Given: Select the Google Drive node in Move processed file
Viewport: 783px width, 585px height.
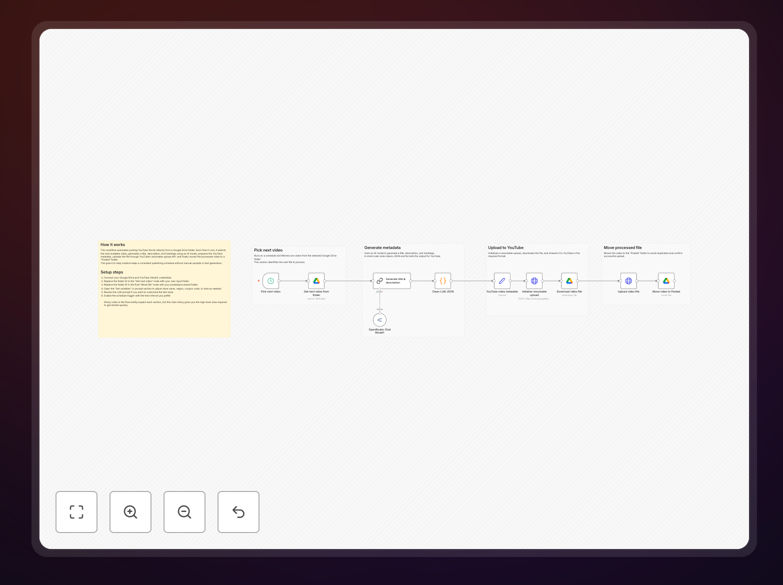Looking at the screenshot, I should point(666,281).
